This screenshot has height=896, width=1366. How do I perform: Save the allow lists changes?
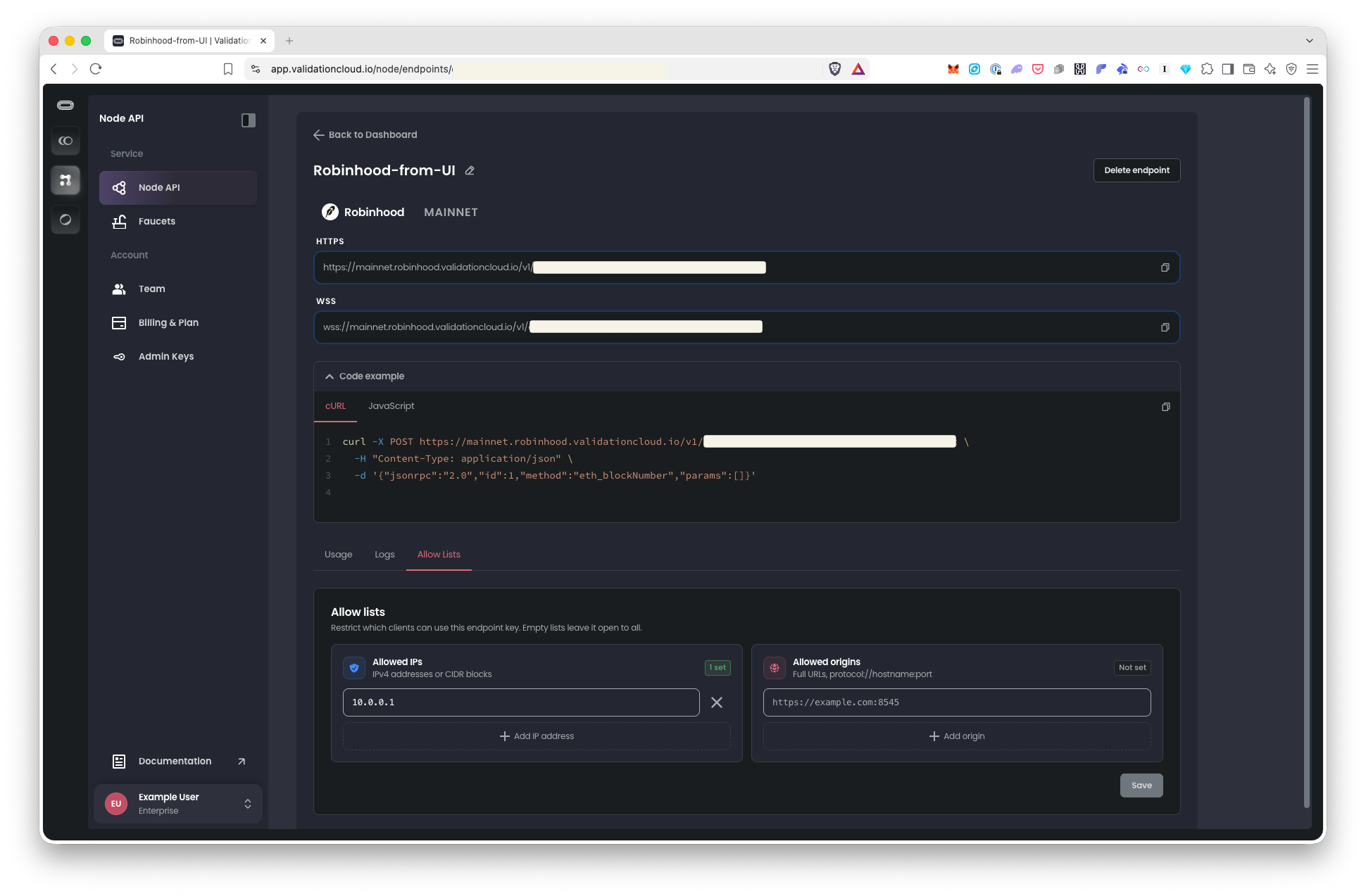coord(1141,785)
